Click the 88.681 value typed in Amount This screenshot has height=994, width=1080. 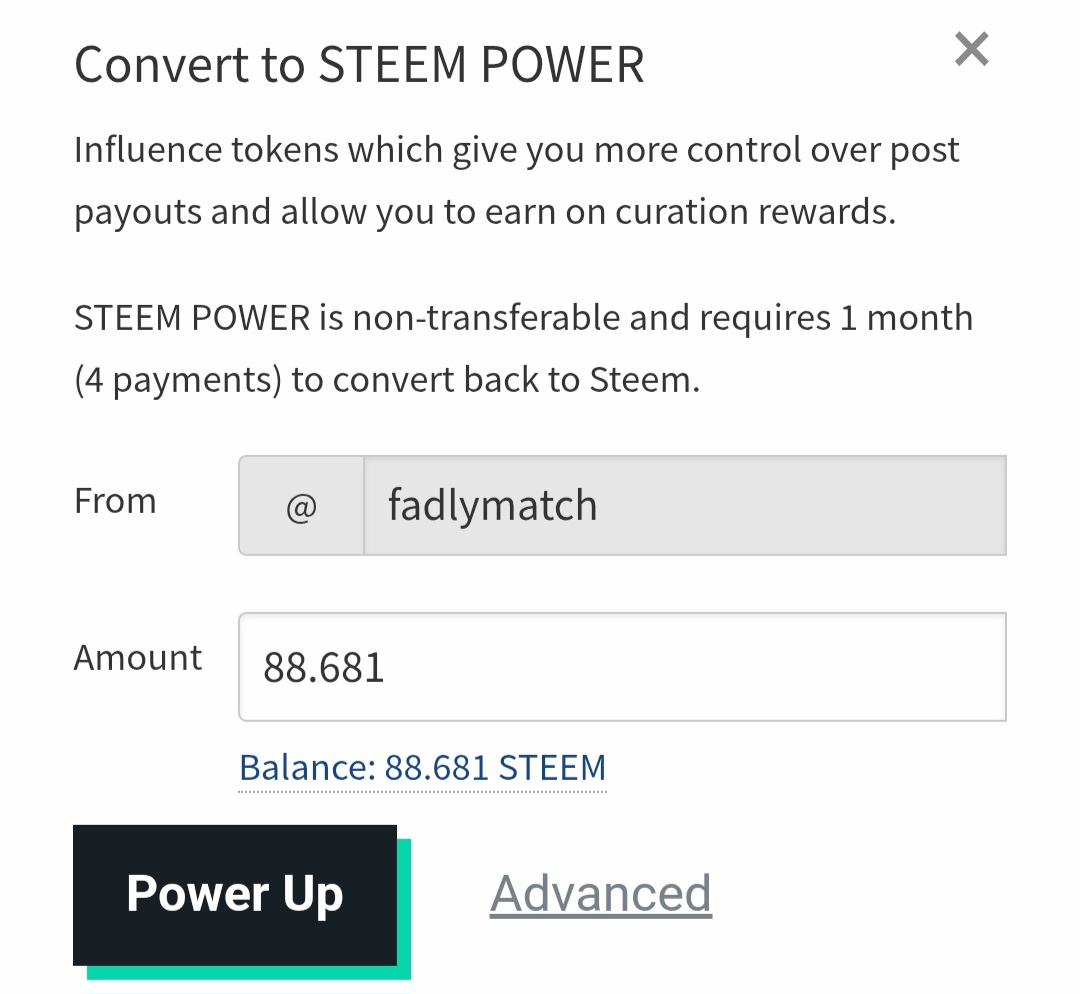324,668
